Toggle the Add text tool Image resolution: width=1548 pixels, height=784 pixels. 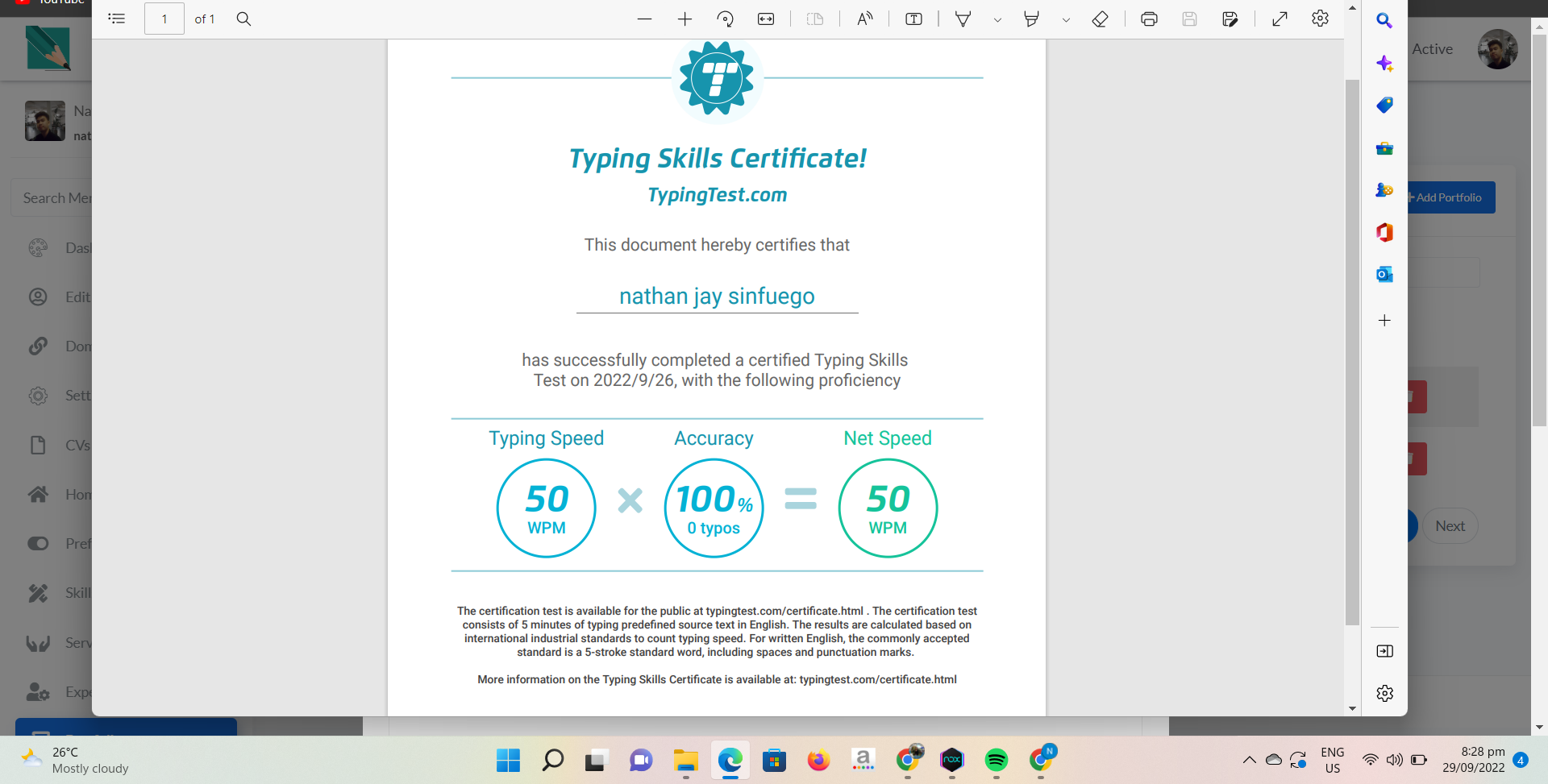click(913, 19)
